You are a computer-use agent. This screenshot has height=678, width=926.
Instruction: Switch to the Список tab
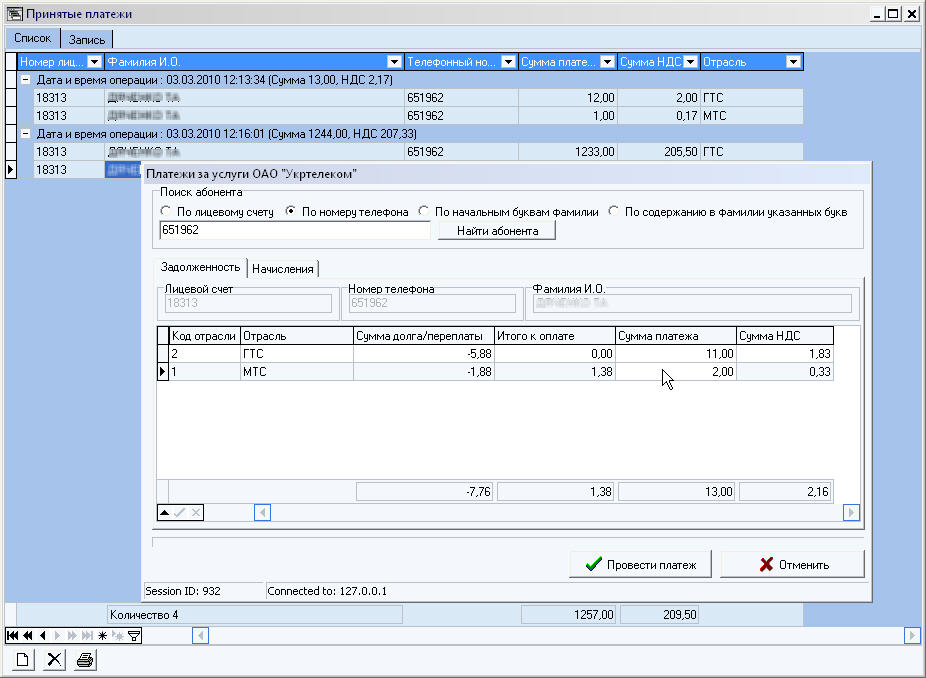pos(32,38)
